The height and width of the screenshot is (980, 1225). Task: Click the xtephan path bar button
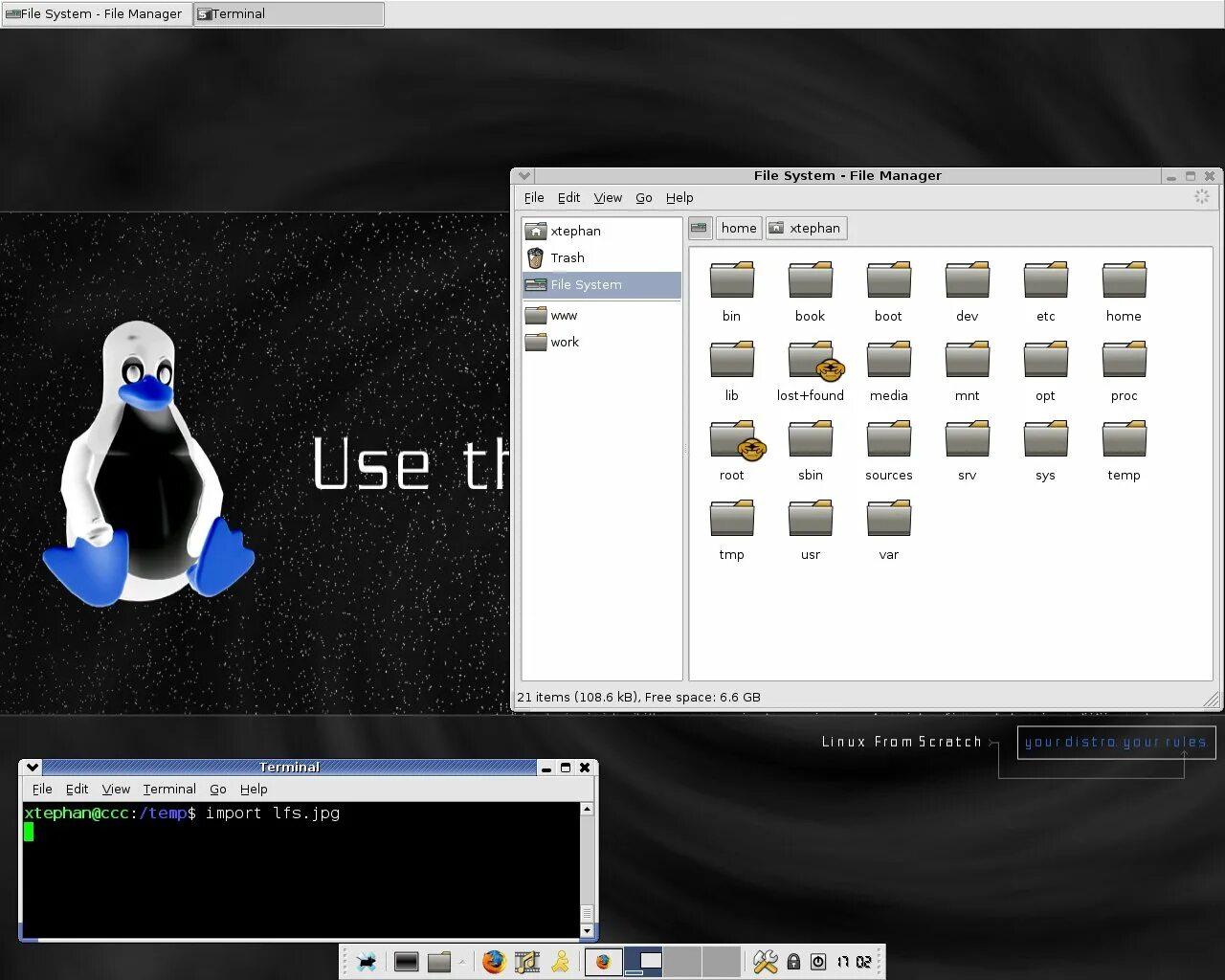point(806,228)
